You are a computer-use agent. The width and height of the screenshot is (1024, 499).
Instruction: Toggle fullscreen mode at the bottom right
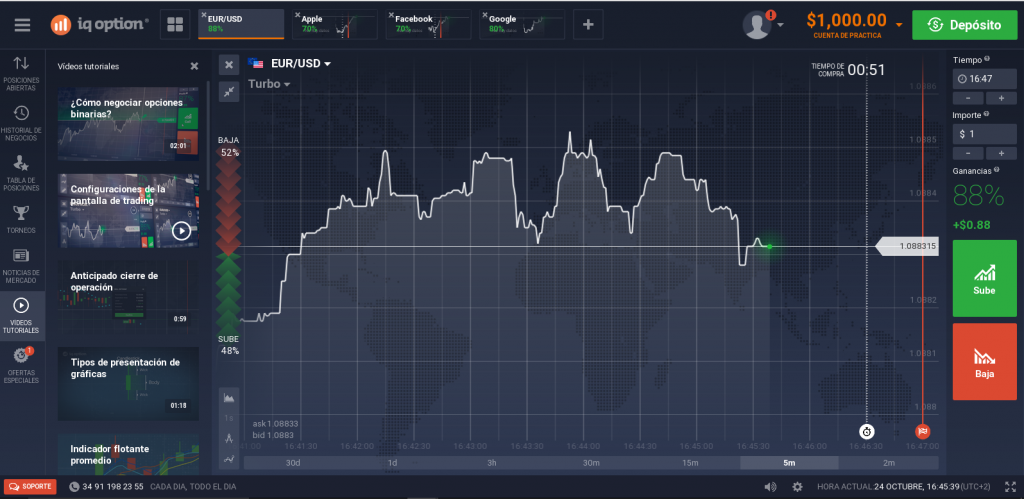[1010, 487]
